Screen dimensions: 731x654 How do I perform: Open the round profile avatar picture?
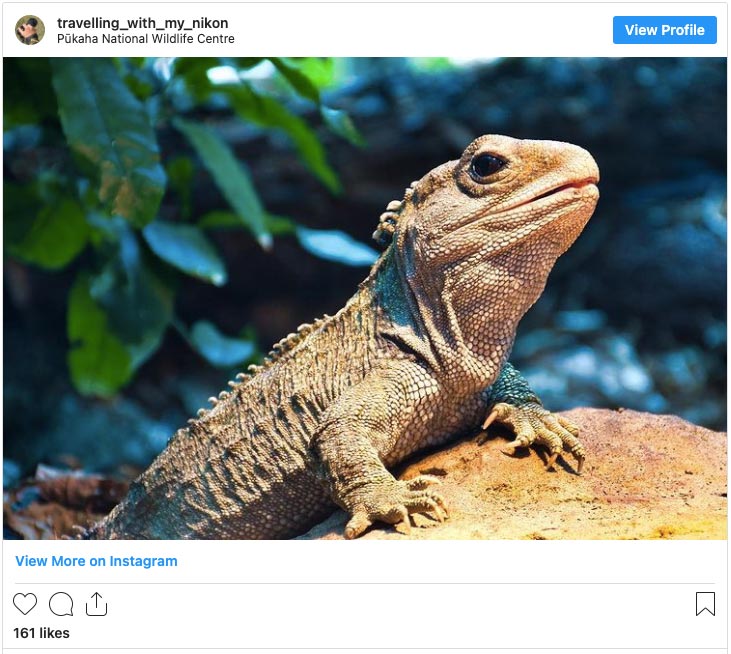pyautogui.click(x=30, y=30)
